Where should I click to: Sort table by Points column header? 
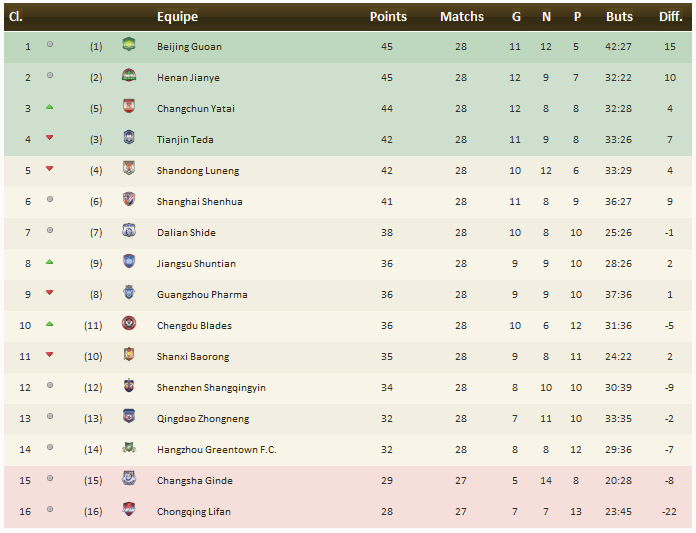click(388, 17)
